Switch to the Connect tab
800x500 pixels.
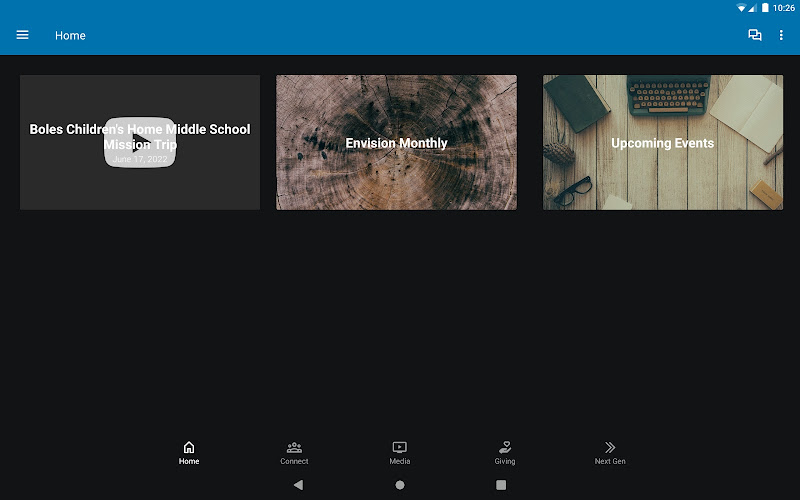294,453
